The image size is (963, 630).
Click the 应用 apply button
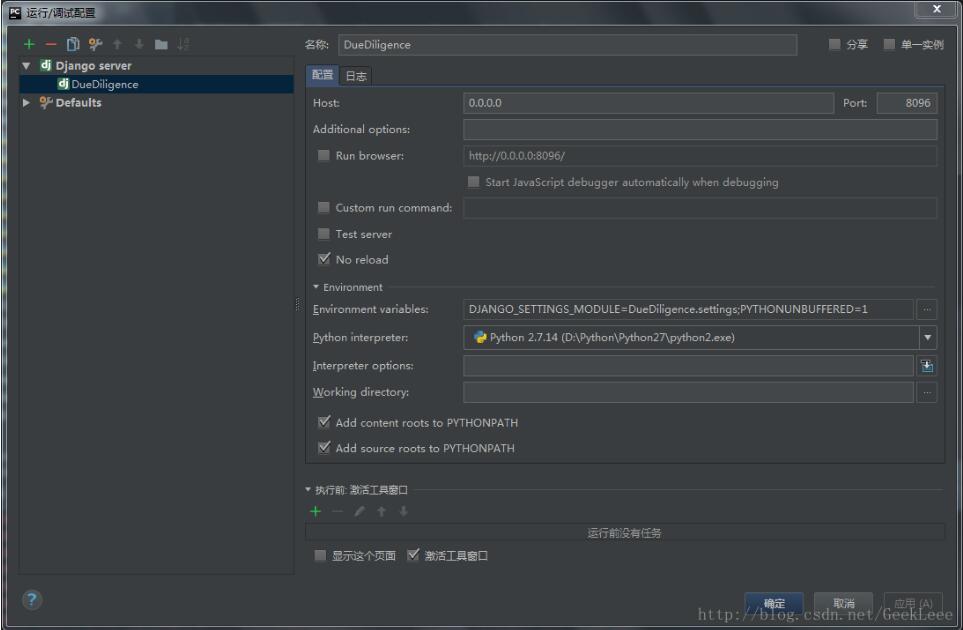913,604
